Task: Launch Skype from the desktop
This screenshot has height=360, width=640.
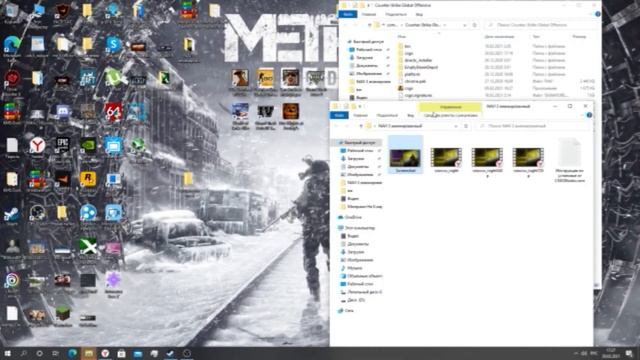Action: [x=113, y=45]
